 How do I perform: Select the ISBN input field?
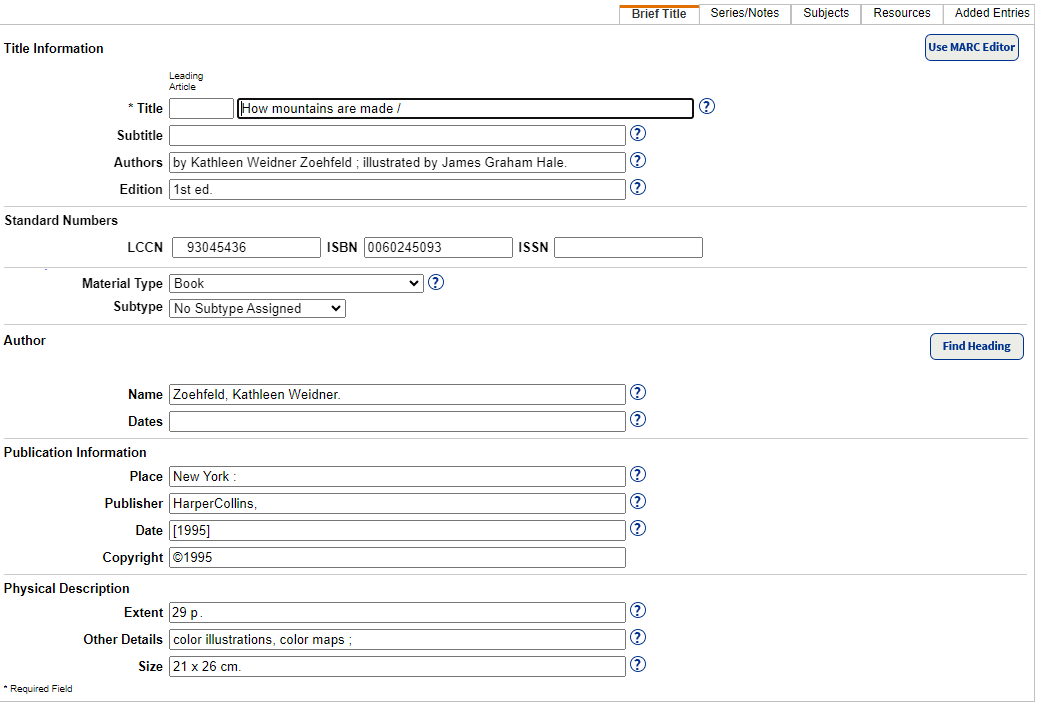[437, 247]
